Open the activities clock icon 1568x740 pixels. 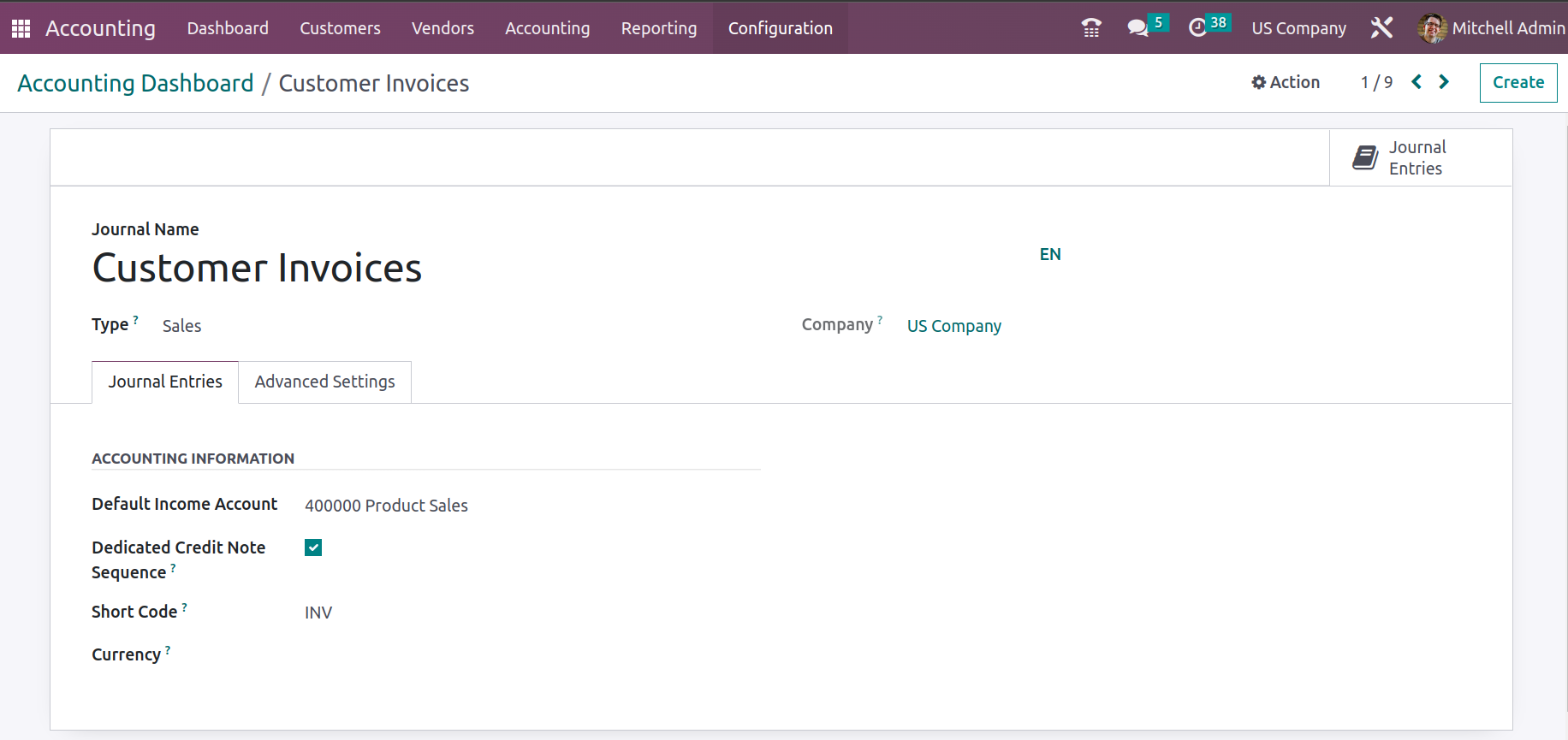(x=1197, y=28)
